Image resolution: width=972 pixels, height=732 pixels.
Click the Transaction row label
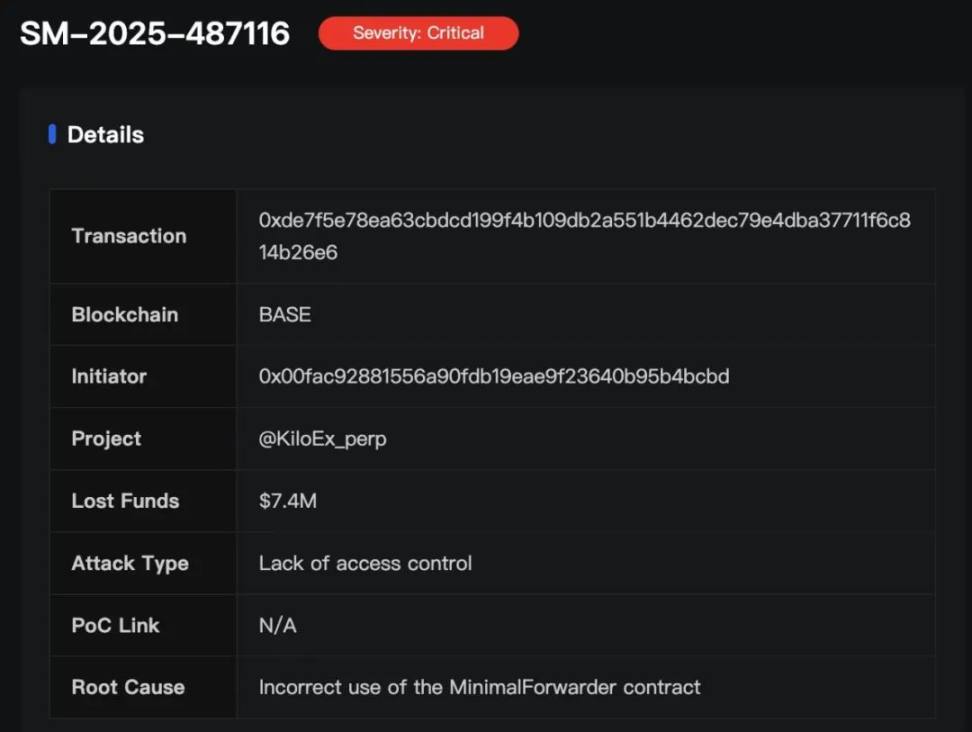tap(129, 236)
